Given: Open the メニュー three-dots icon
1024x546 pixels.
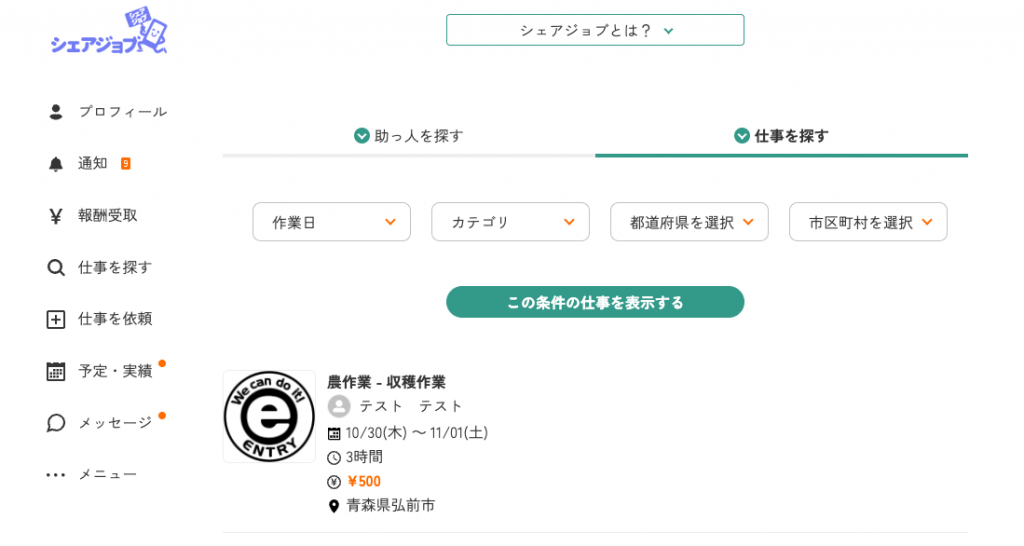Looking at the screenshot, I should [56, 475].
